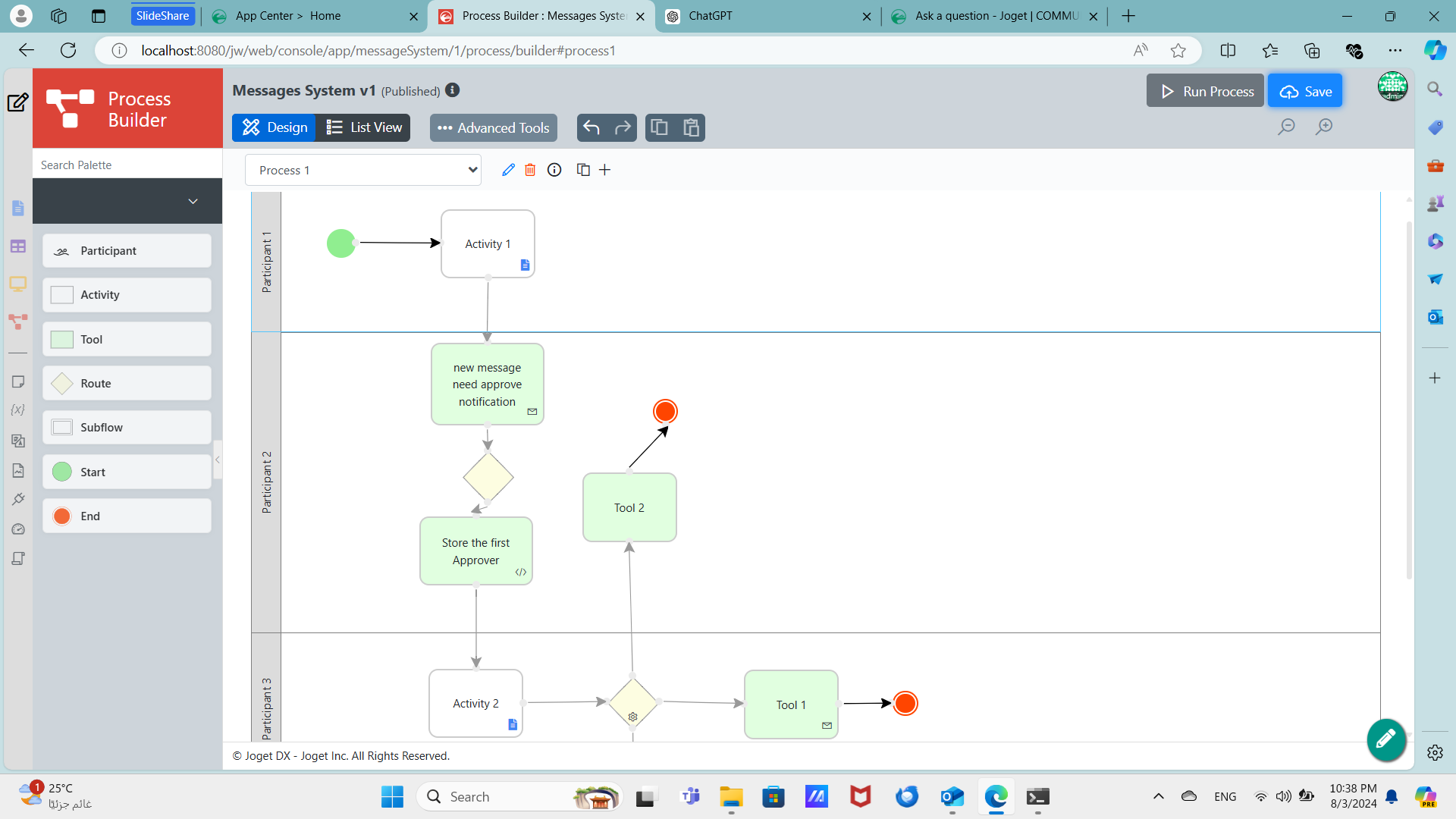The width and height of the screenshot is (1456, 819).
Task: Switch to Design view
Action: (275, 127)
